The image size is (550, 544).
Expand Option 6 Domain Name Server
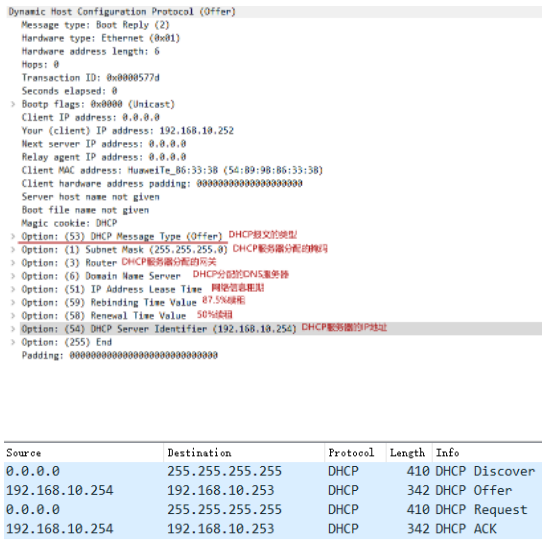click(13, 276)
